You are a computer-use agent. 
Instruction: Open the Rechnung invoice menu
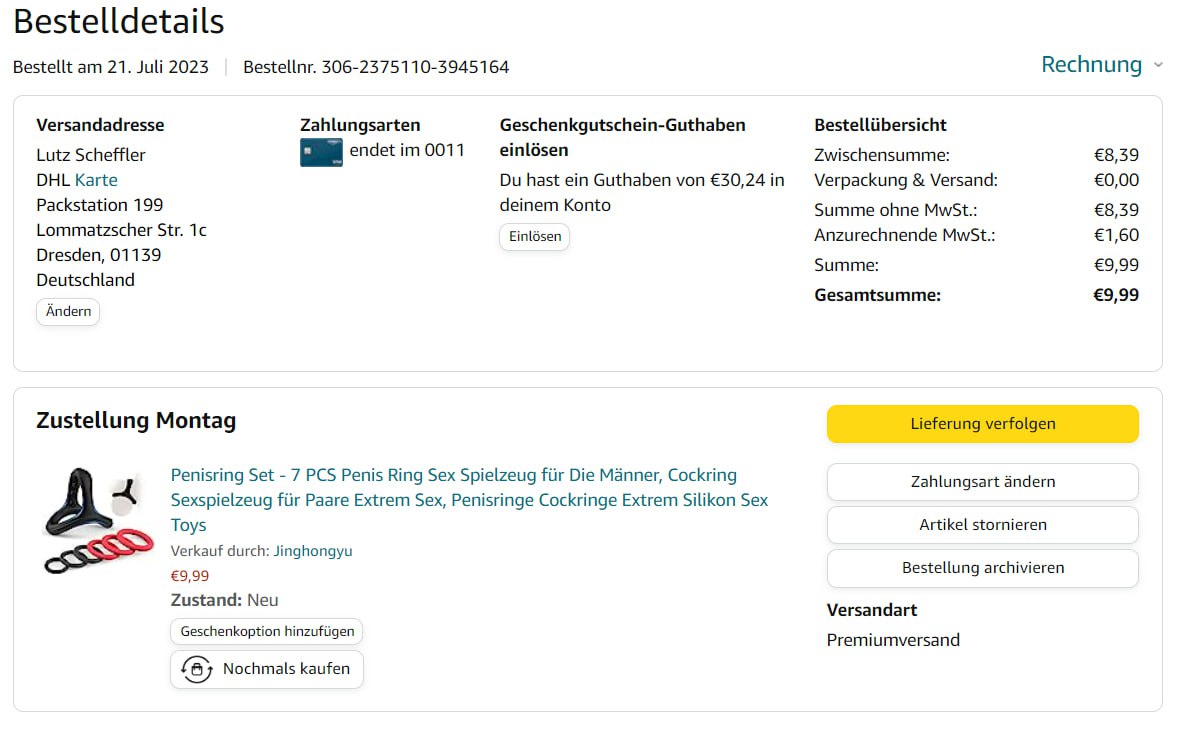coord(1091,65)
